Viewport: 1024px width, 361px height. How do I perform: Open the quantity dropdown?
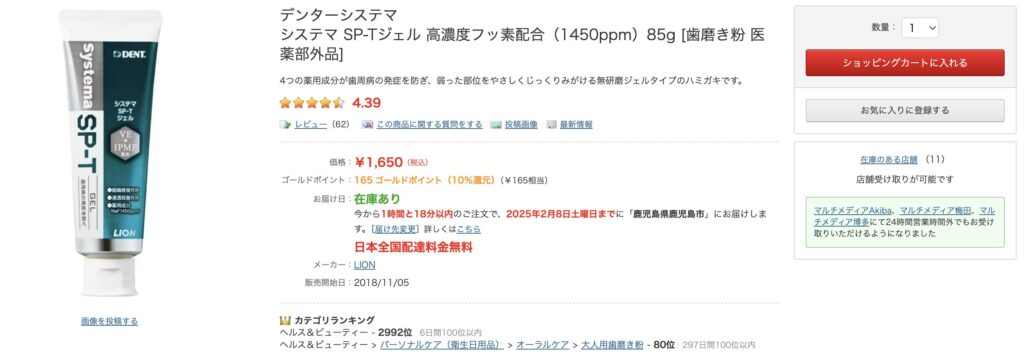tap(920, 27)
